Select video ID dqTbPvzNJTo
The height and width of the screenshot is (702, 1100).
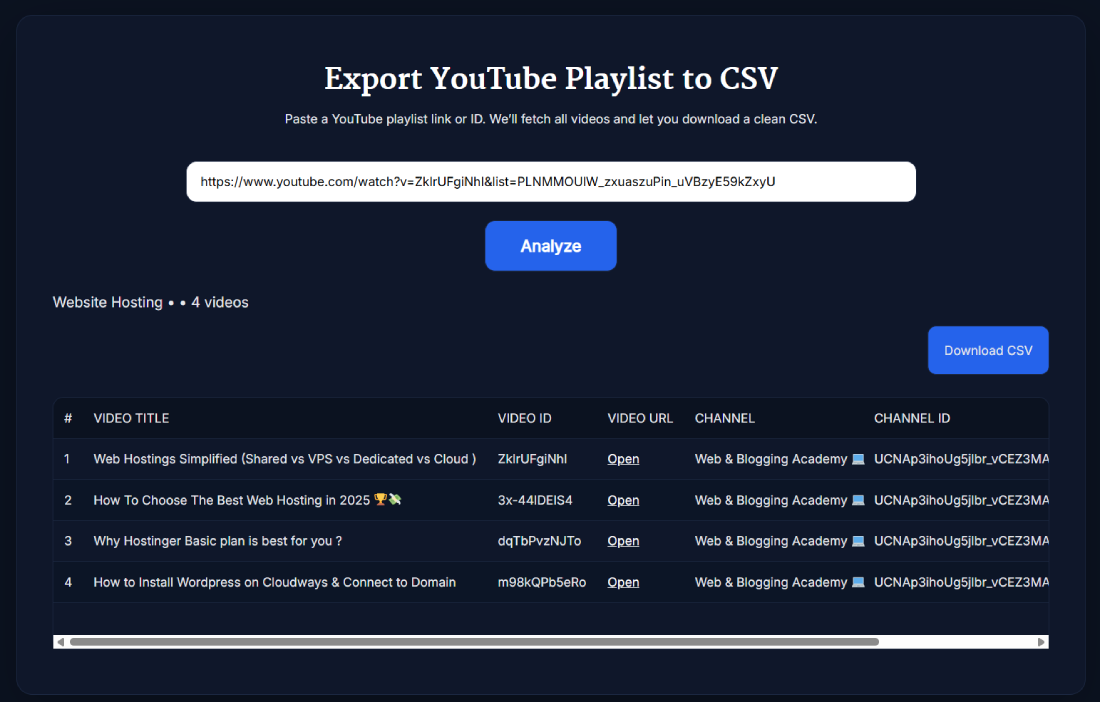click(539, 541)
